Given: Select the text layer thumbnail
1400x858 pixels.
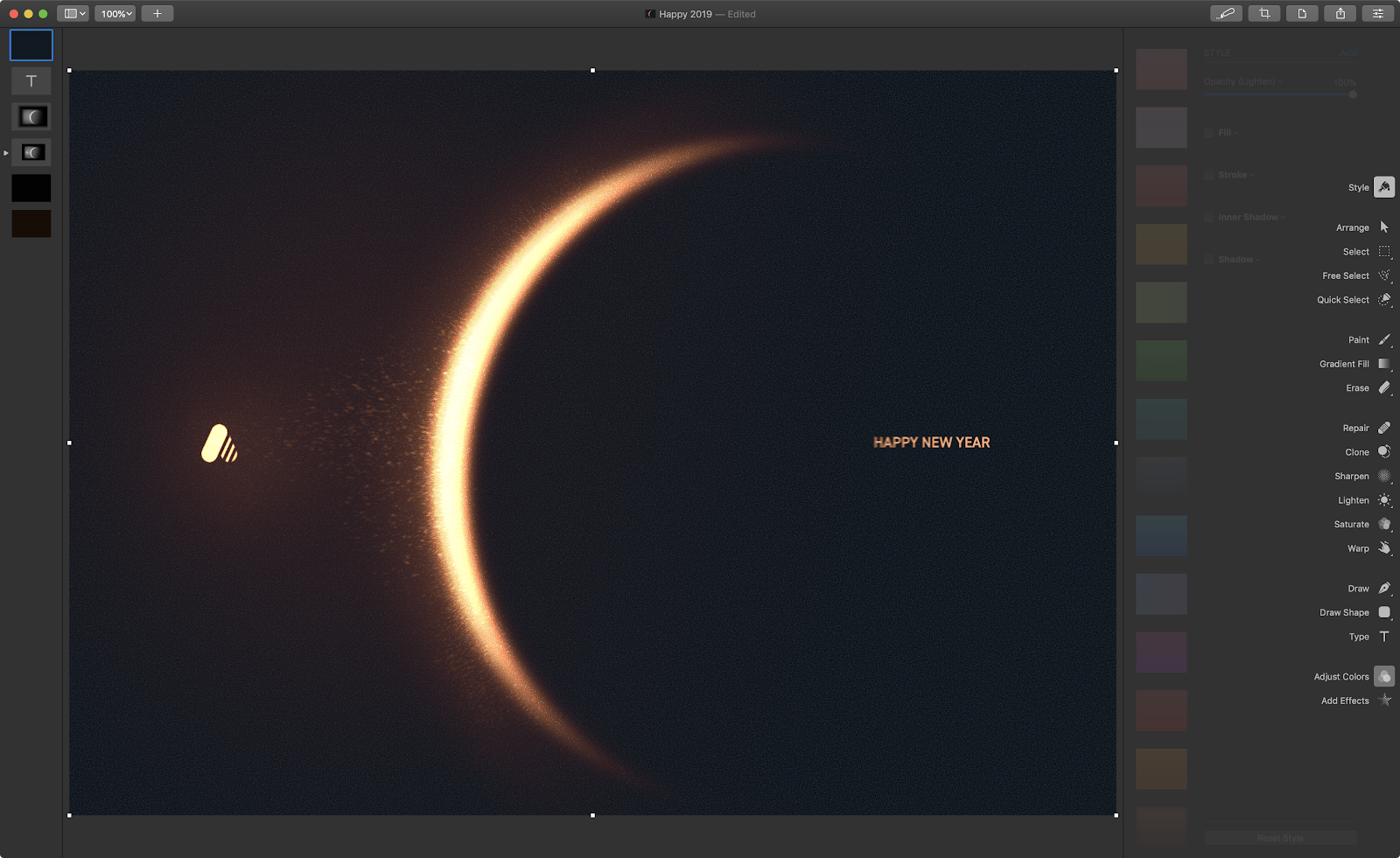Looking at the screenshot, I should [x=31, y=81].
